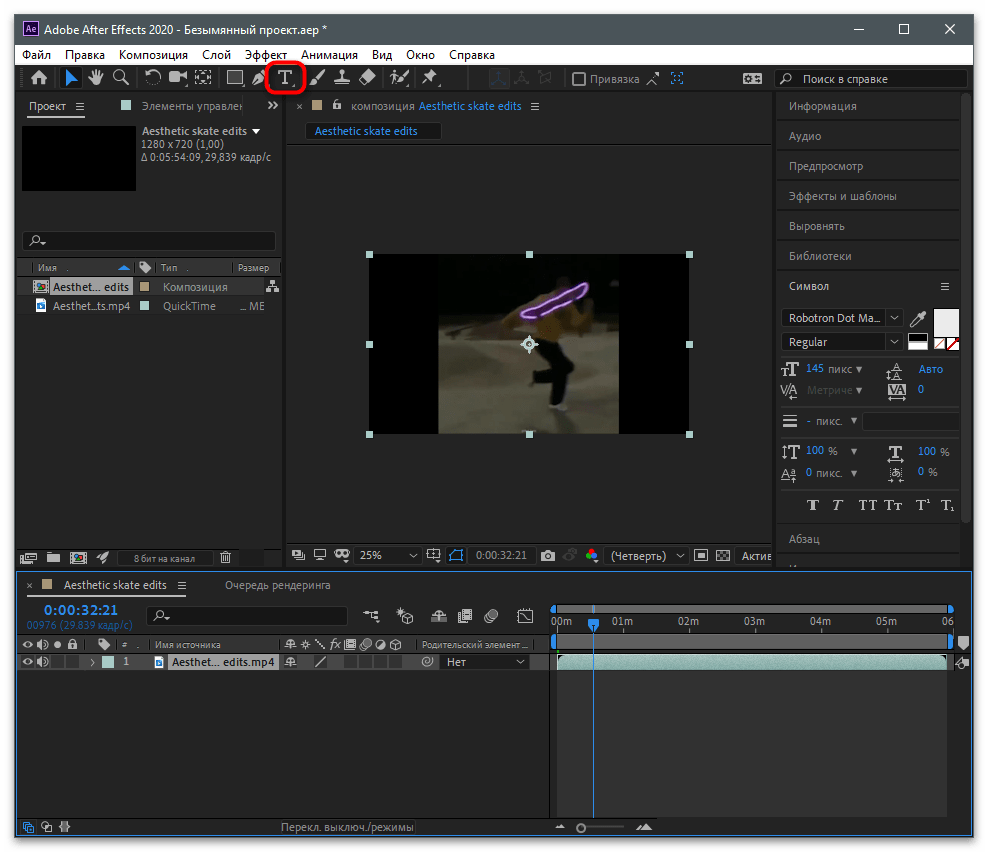
Task: Delete selected project item with trash icon
Action: pos(226,557)
